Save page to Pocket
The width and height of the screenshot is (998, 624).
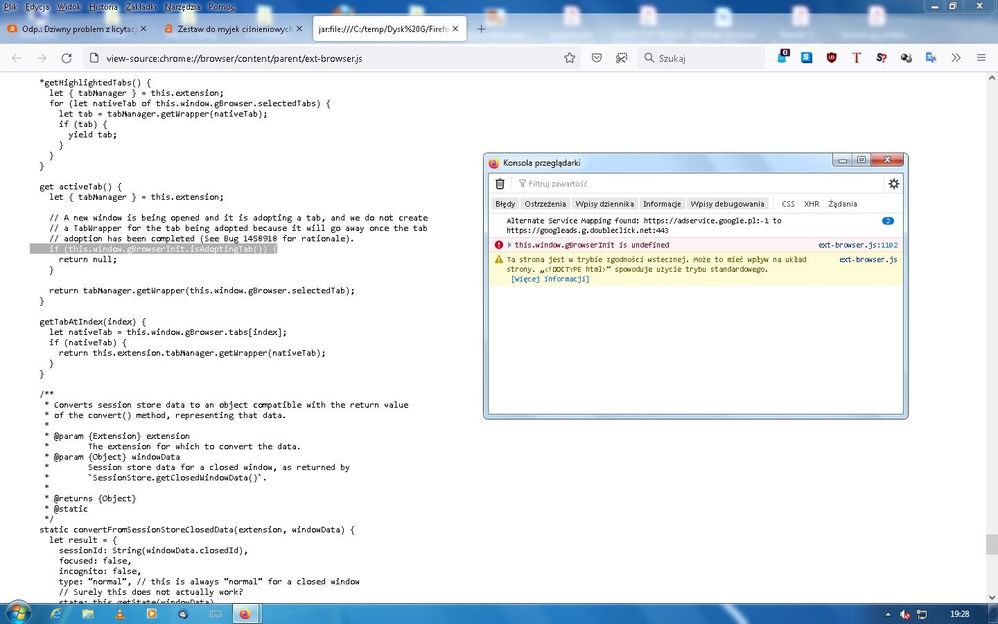pos(596,58)
